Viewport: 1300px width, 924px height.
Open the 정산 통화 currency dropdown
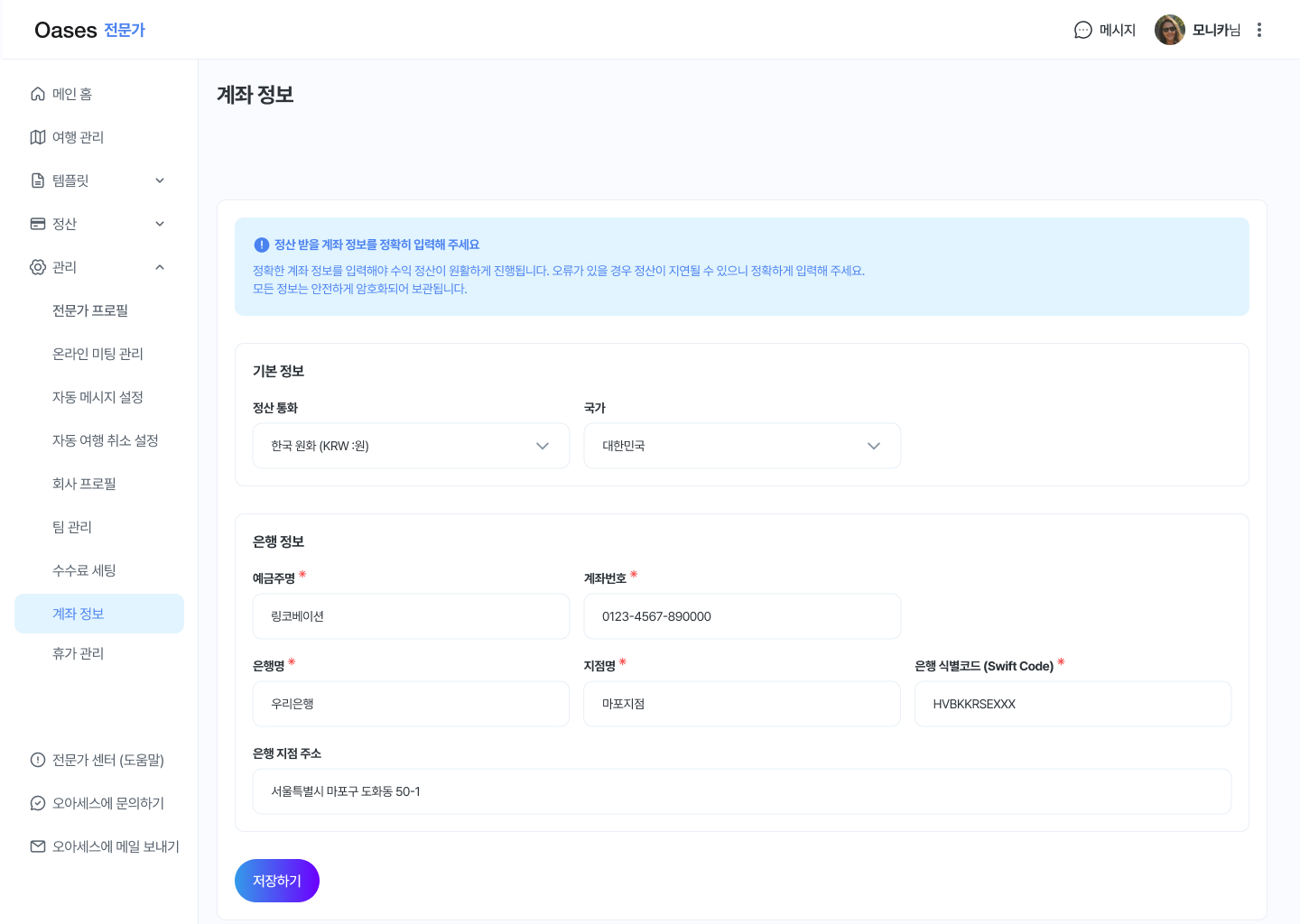pyautogui.click(x=411, y=446)
